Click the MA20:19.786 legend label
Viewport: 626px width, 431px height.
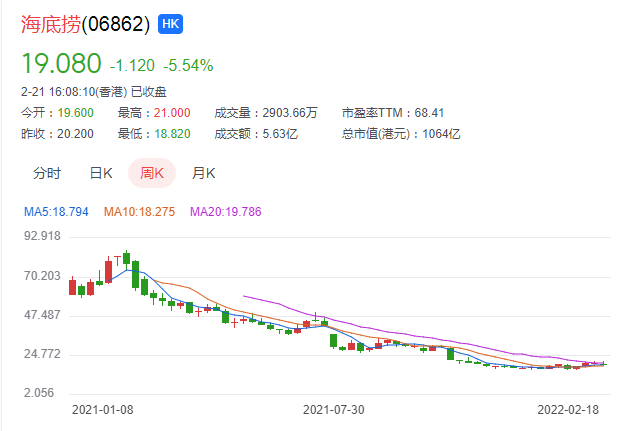226,212
